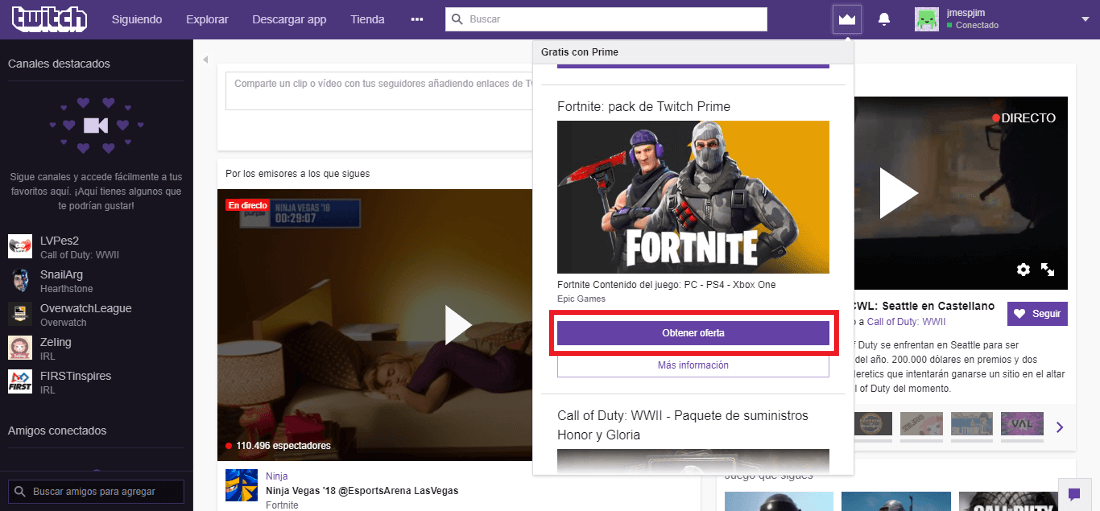
Task: Select the FIRSTinspires channel name
Action: point(76,376)
